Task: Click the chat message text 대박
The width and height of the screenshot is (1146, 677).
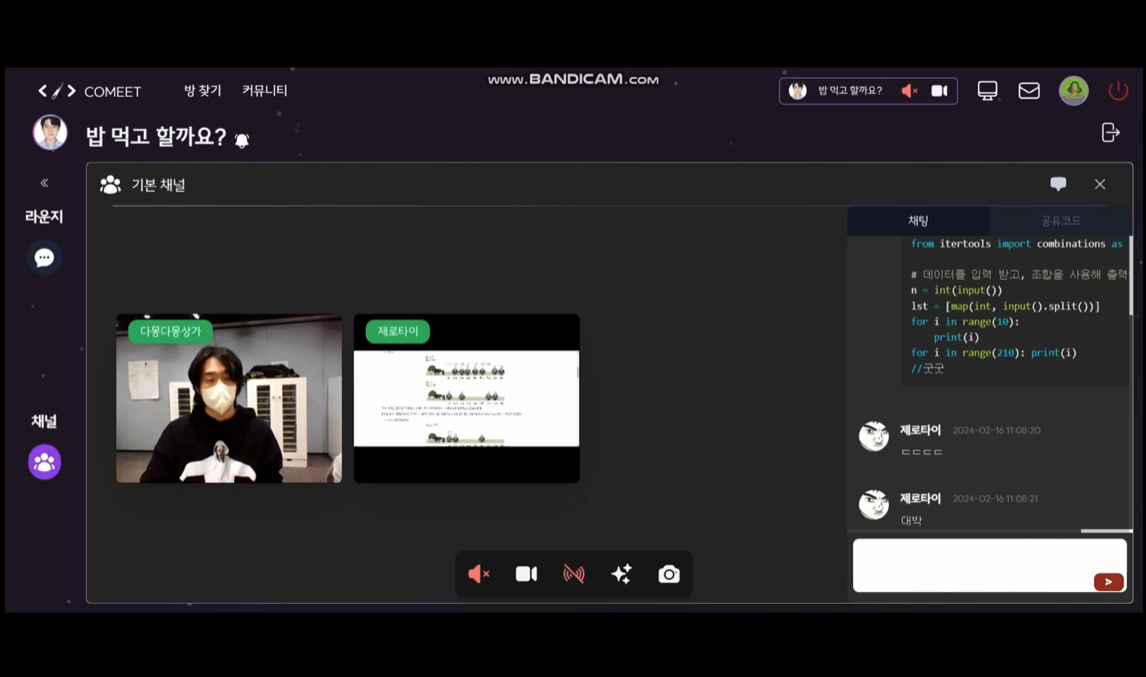Action: 911,521
